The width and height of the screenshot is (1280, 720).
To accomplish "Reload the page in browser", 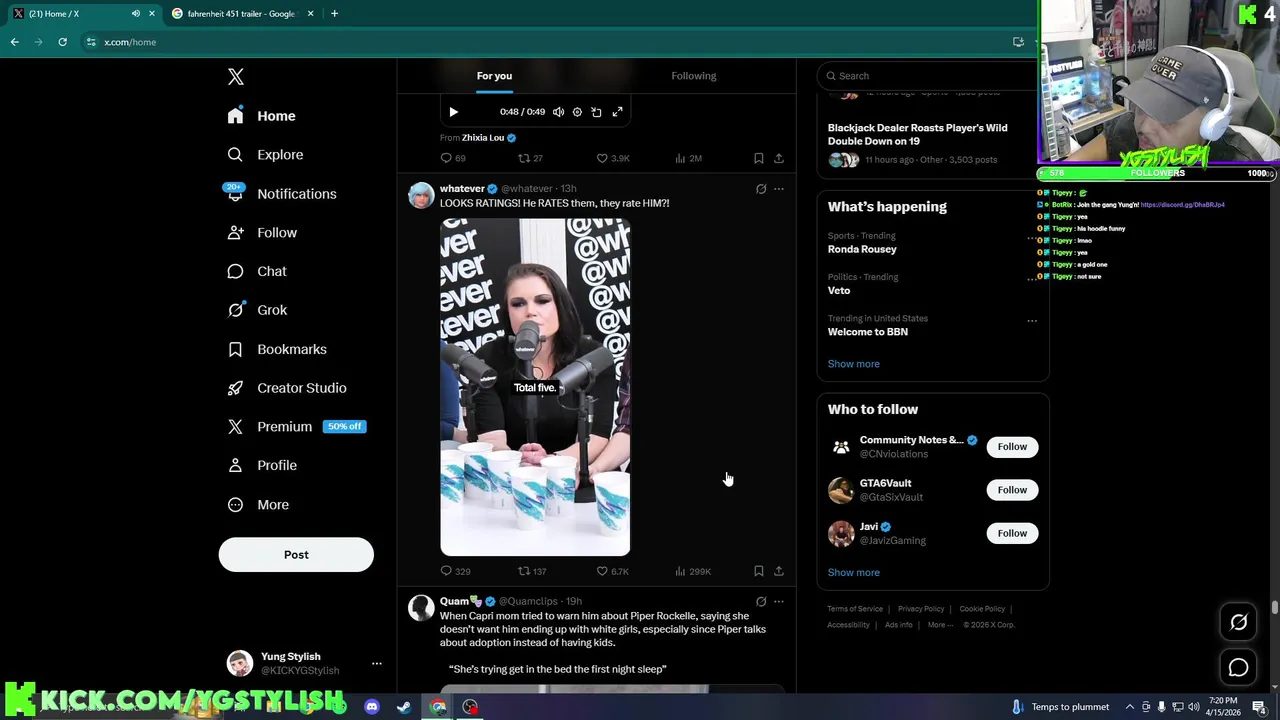I will (x=62, y=42).
